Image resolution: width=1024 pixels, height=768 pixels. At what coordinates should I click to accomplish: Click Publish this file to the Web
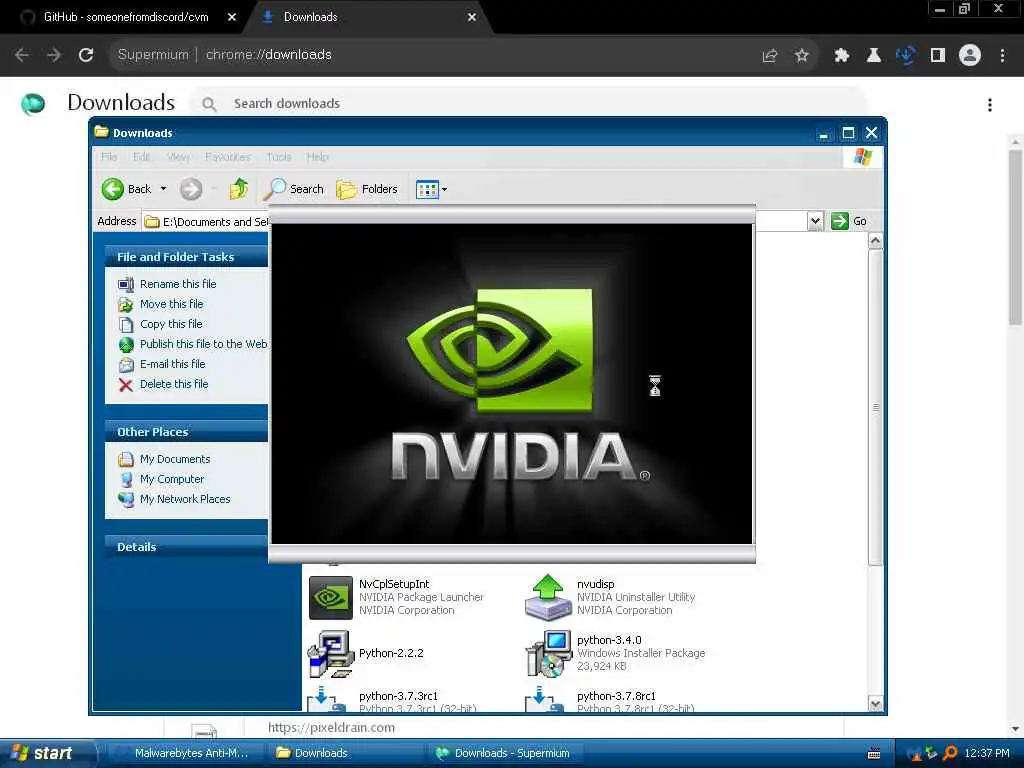tap(203, 344)
